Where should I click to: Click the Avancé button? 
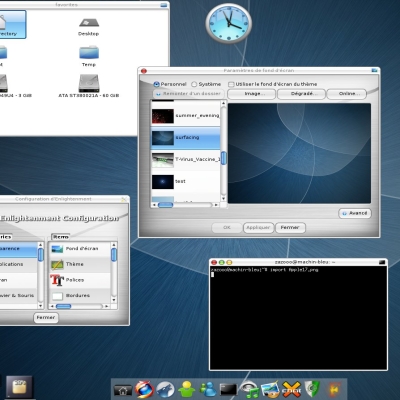[355, 213]
